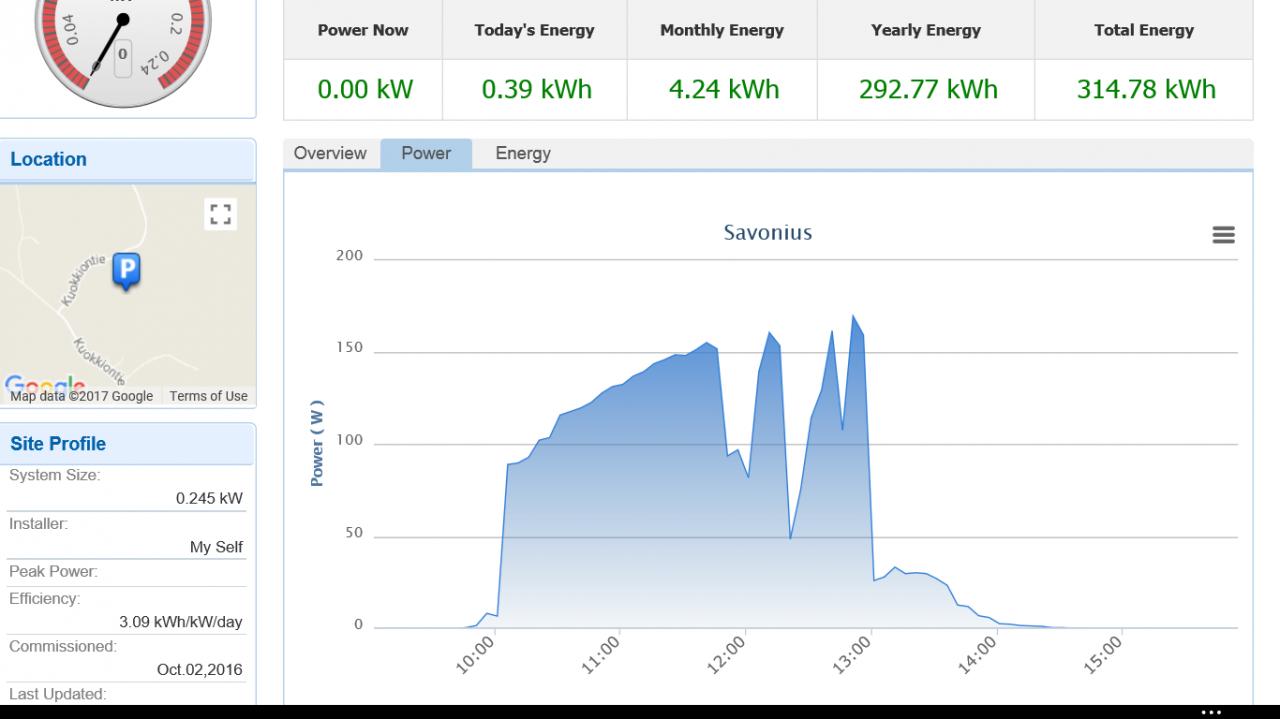1280x719 pixels.
Task: Click Yearly Energy value 292.77 kWh
Action: (928, 89)
